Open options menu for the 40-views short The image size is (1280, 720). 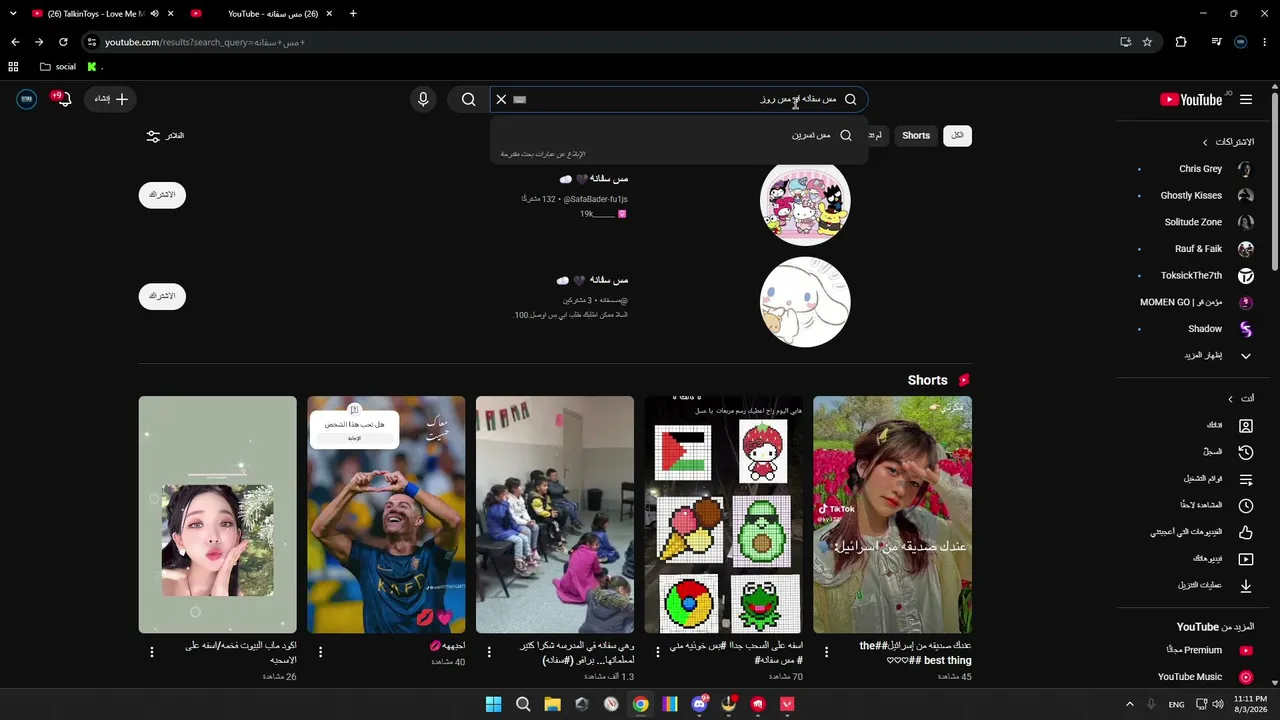(320, 652)
